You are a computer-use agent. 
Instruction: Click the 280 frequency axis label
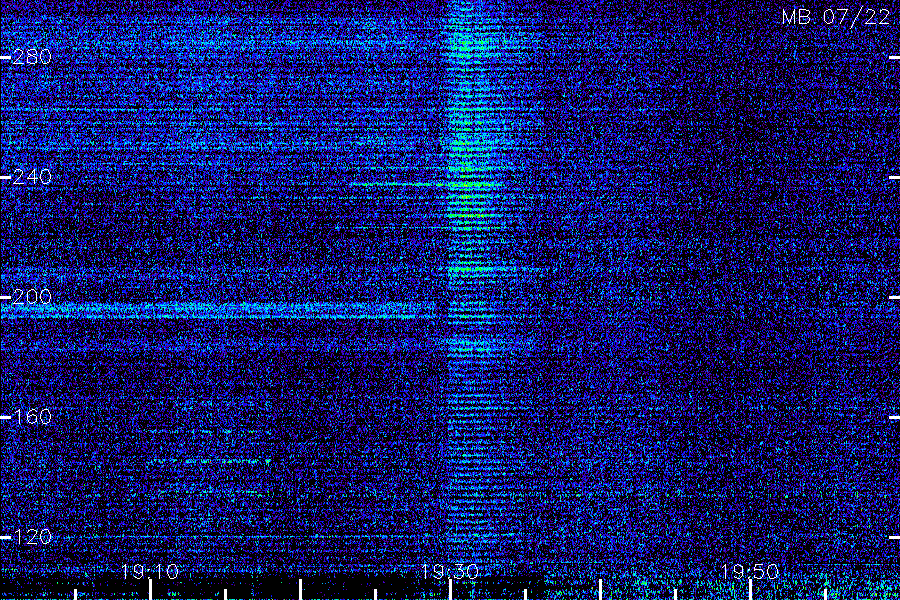[32, 57]
